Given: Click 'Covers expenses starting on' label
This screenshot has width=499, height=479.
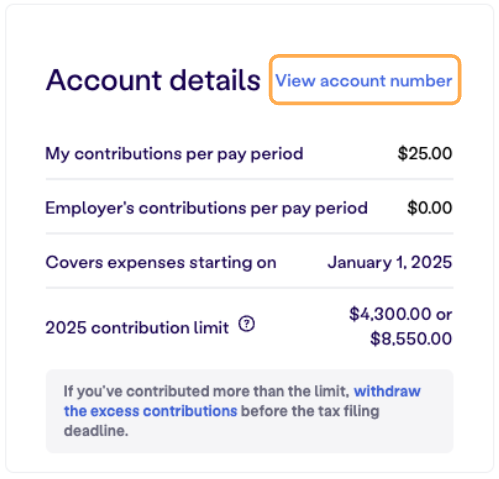Looking at the screenshot, I should tap(161, 263).
